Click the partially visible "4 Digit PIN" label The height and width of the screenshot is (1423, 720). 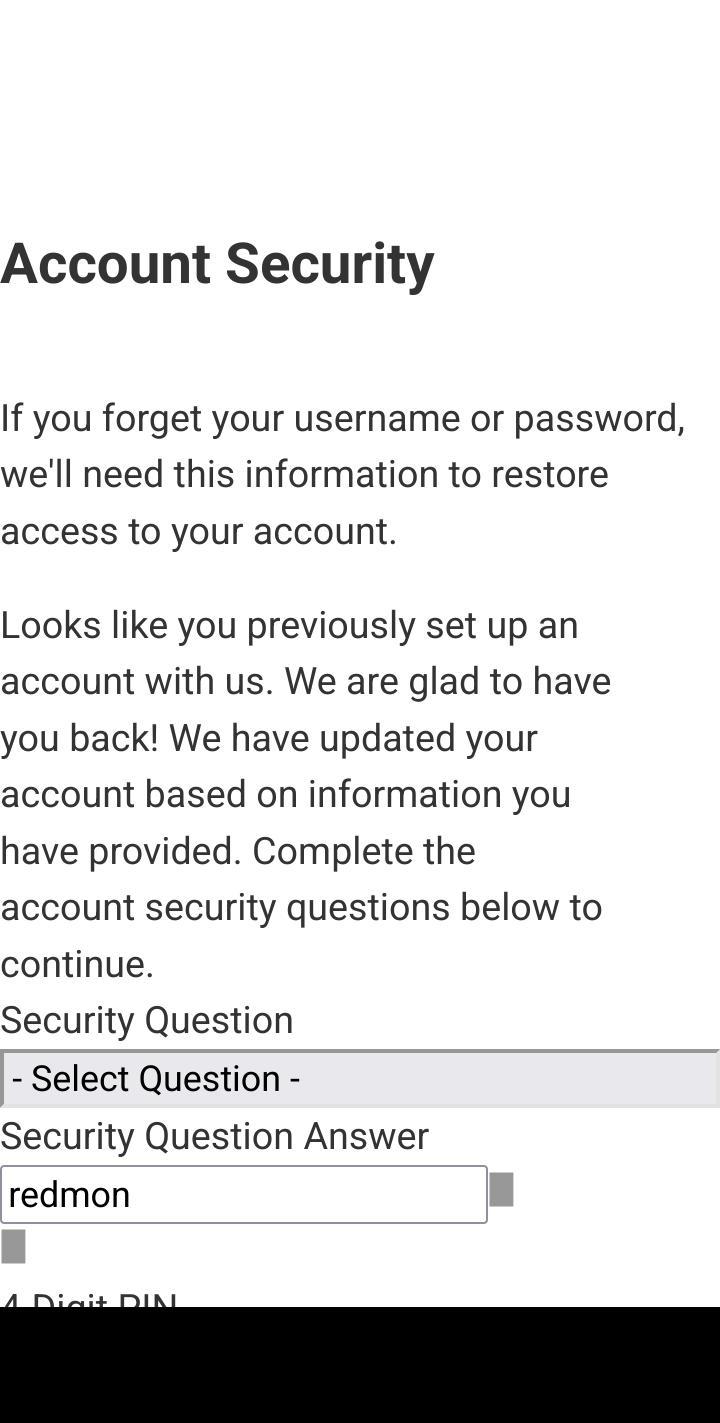pos(89,1298)
